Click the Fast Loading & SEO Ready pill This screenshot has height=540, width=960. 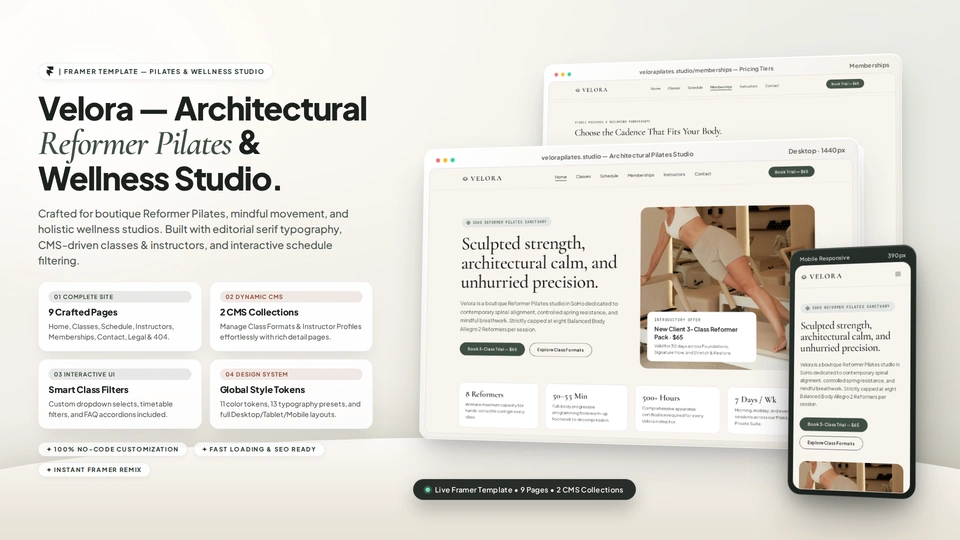259,449
